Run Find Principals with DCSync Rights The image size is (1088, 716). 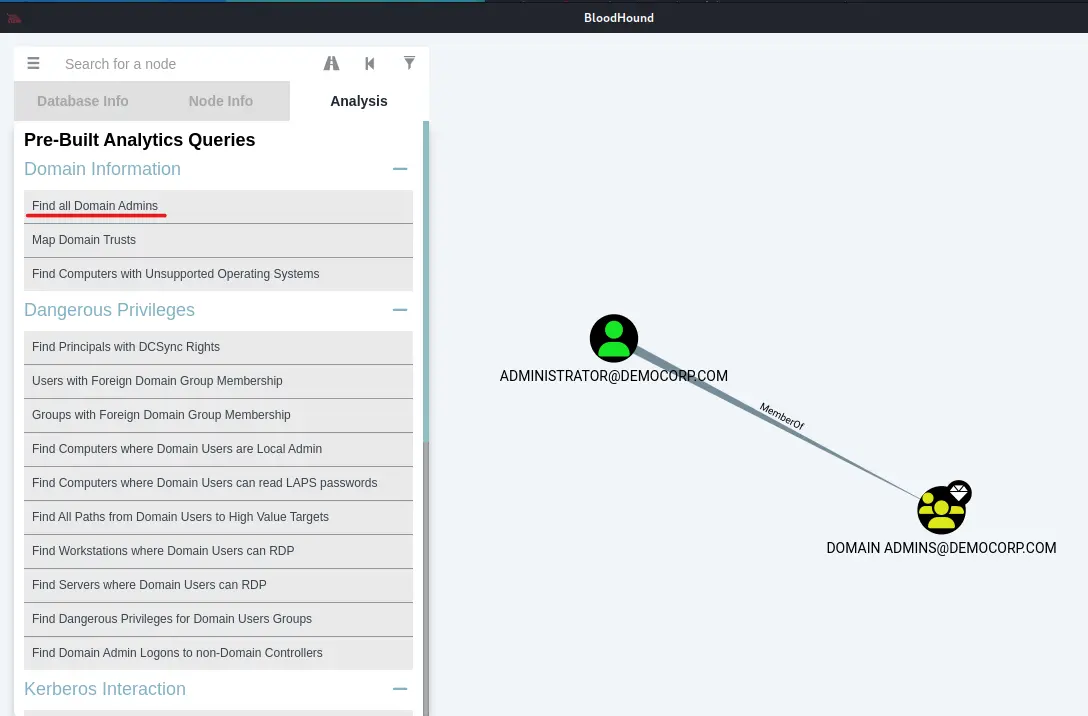(126, 347)
